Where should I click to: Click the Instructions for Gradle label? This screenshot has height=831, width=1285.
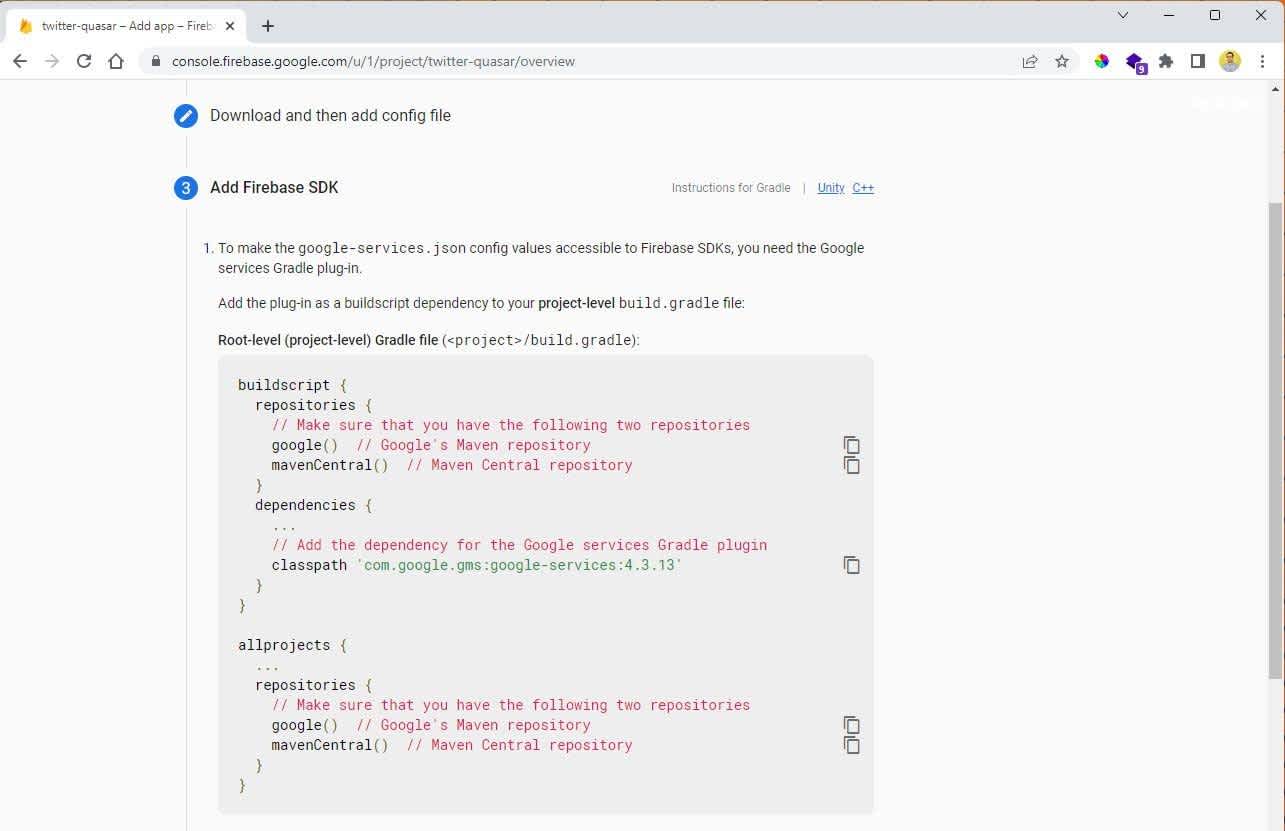click(731, 188)
